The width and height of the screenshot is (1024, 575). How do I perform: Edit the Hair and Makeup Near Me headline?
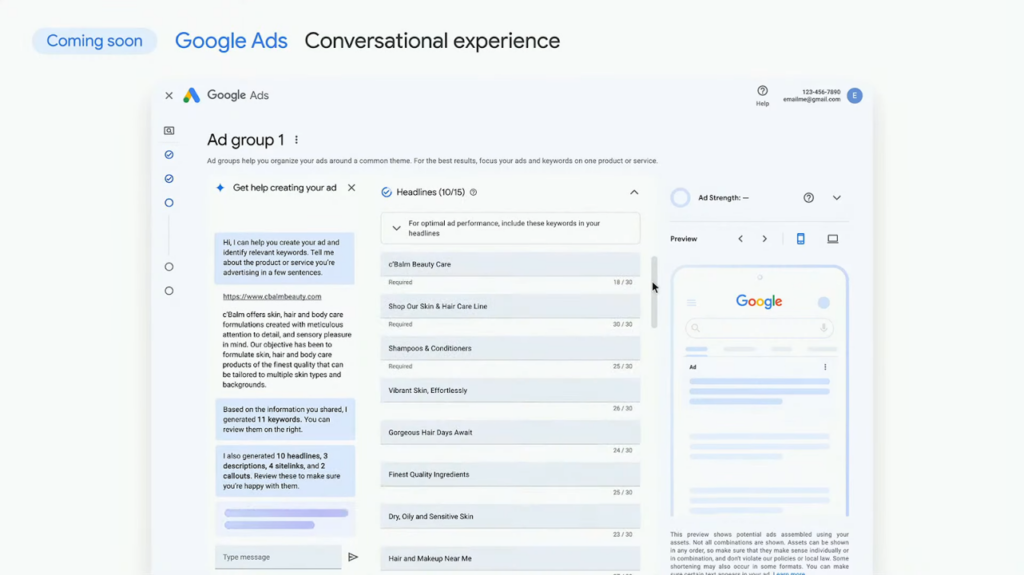coord(510,559)
